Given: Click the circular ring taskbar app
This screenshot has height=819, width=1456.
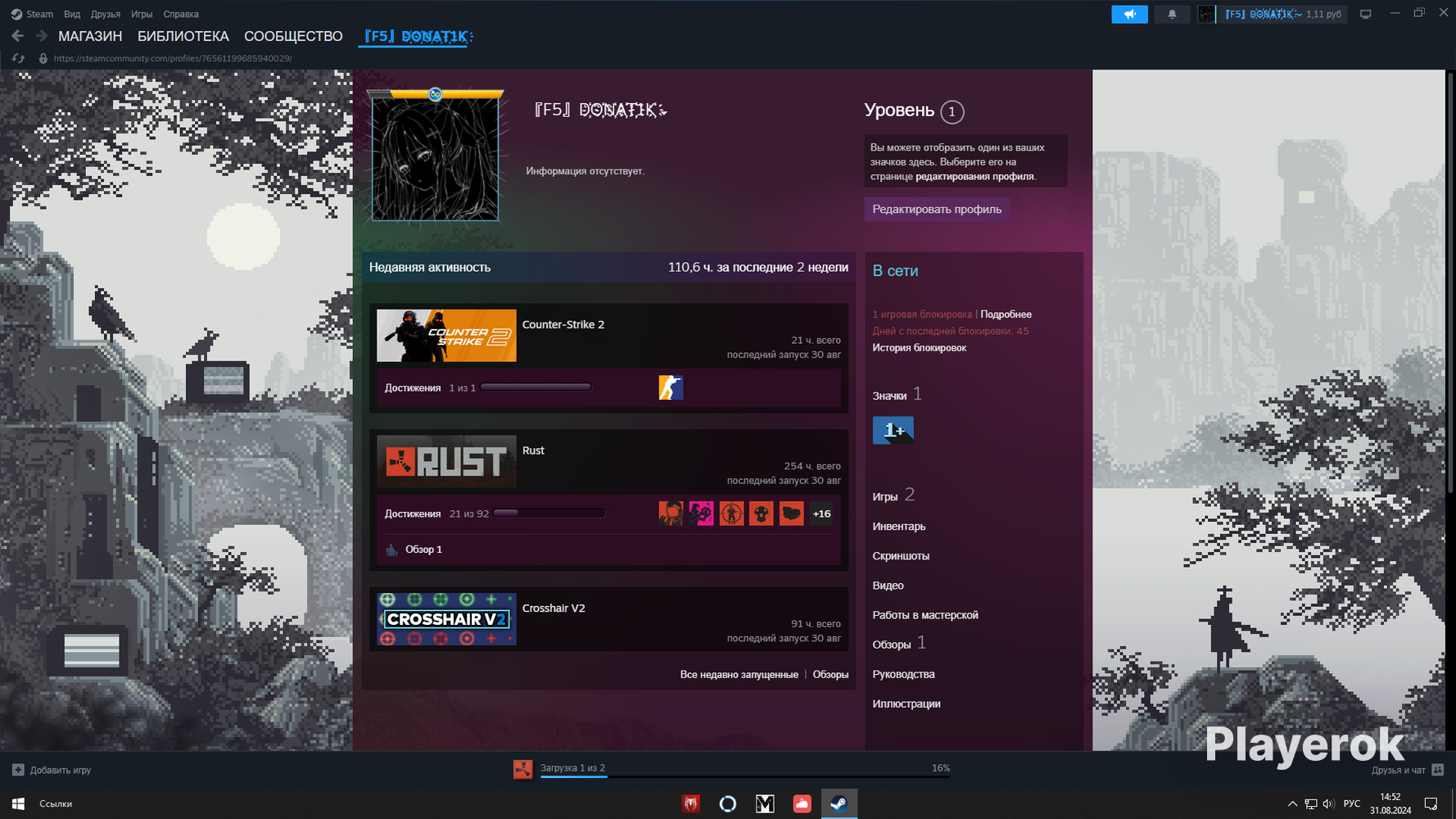Looking at the screenshot, I should pos(727,803).
